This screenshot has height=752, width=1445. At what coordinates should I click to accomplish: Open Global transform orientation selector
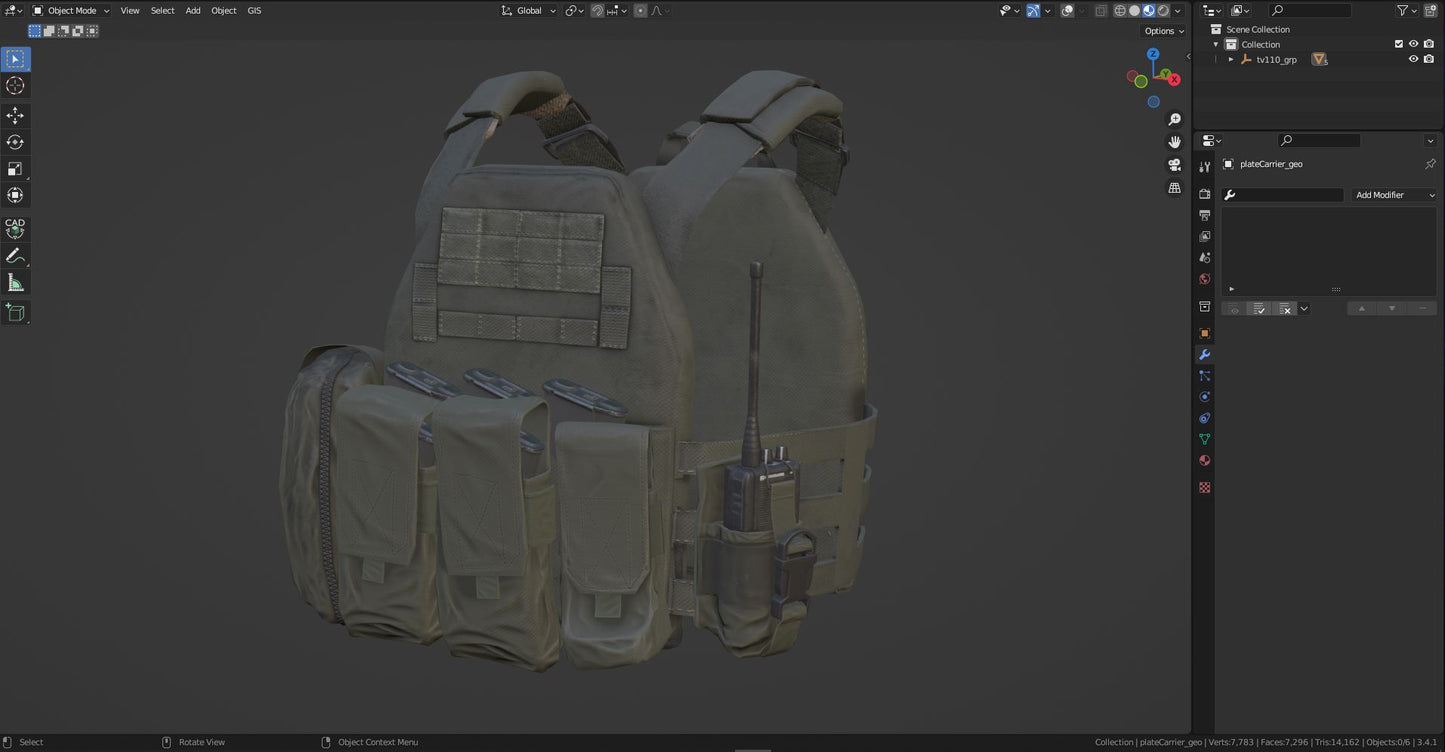528,10
